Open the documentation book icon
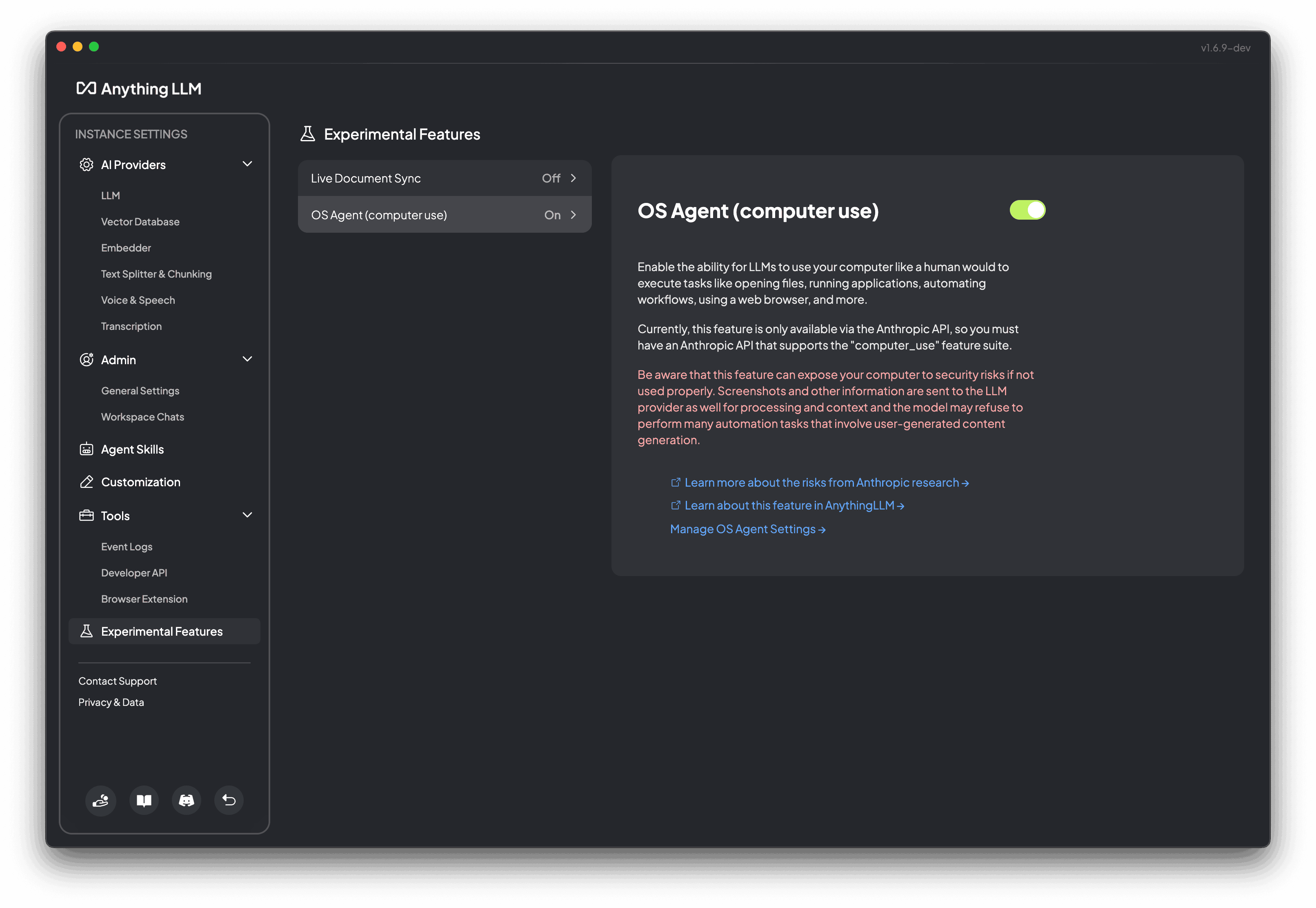1316x908 pixels. pos(144,801)
